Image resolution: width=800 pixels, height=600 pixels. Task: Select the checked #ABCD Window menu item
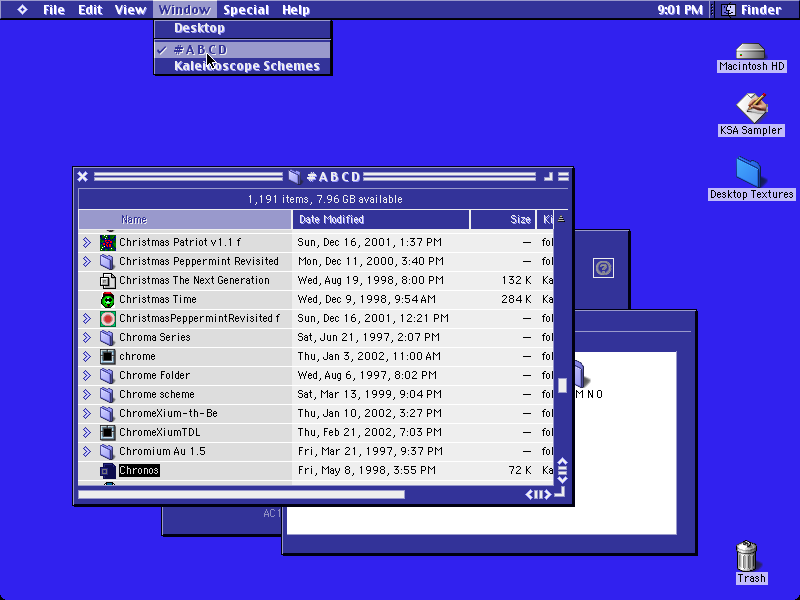coord(243,50)
